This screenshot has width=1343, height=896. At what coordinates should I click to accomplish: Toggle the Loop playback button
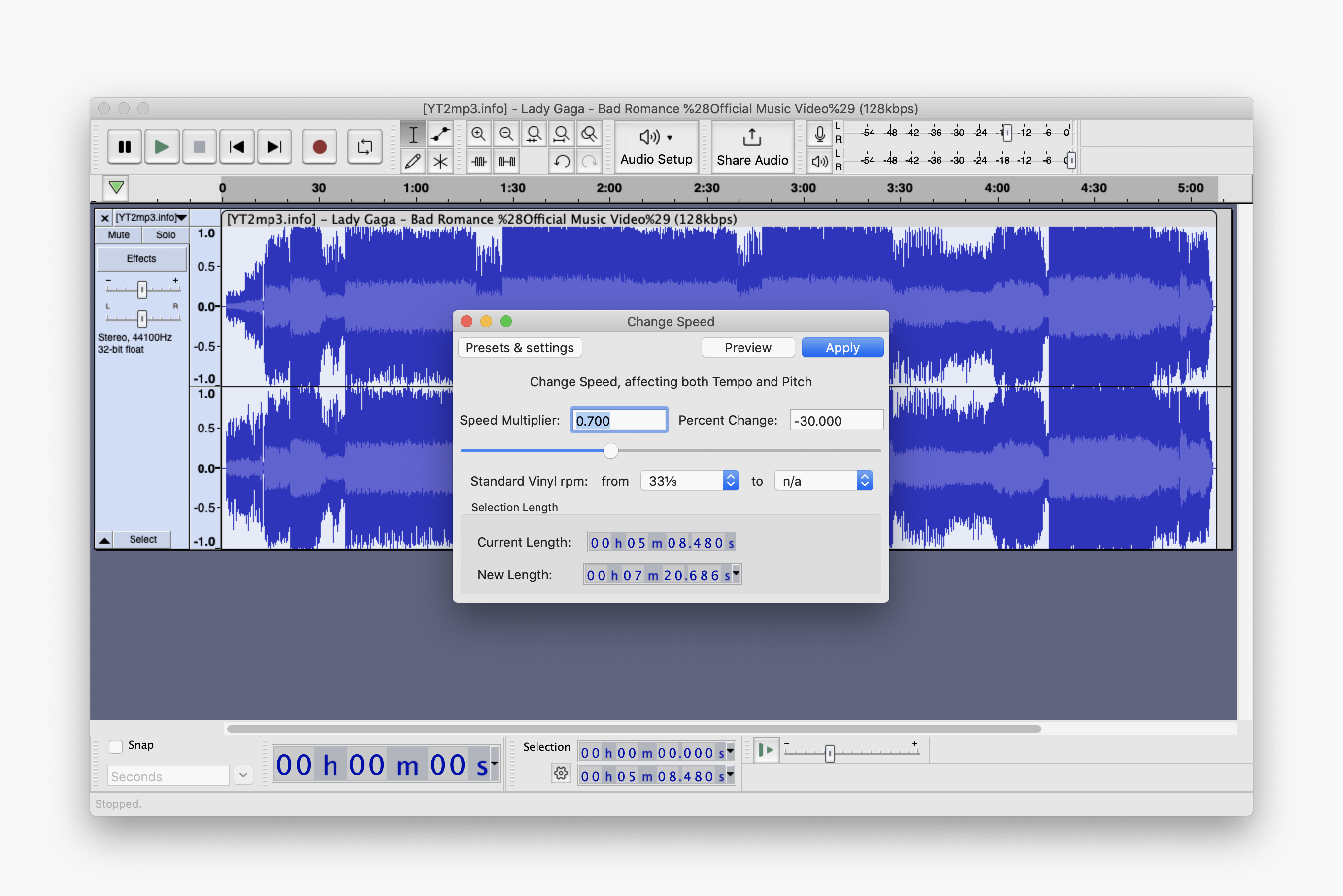(365, 147)
